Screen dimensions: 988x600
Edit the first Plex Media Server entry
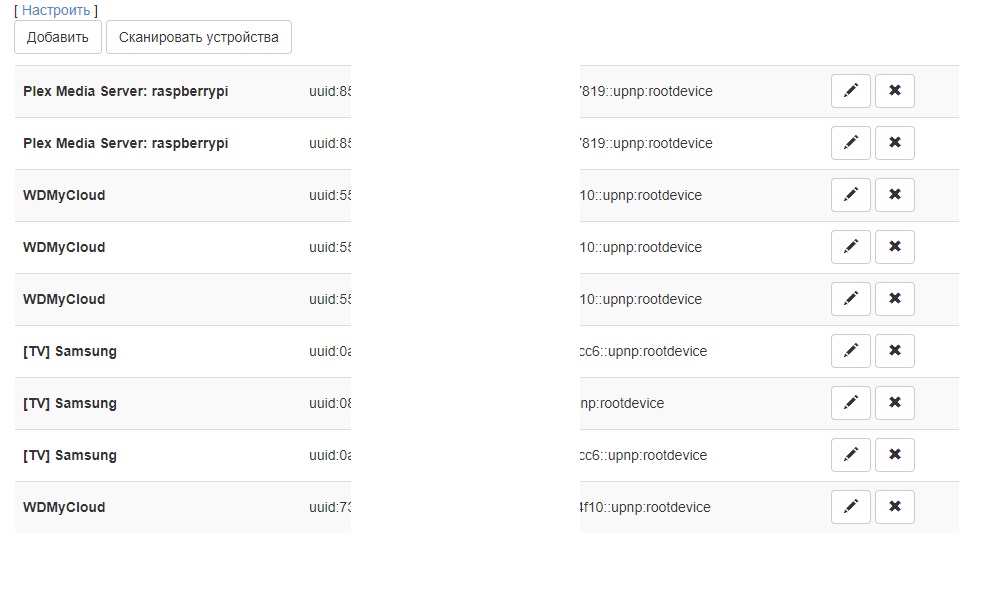851,91
